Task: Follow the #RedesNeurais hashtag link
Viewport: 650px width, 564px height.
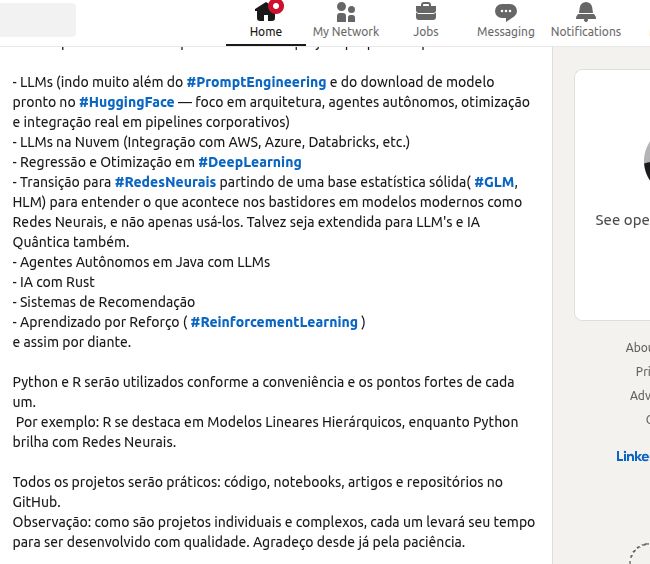Action: (165, 182)
